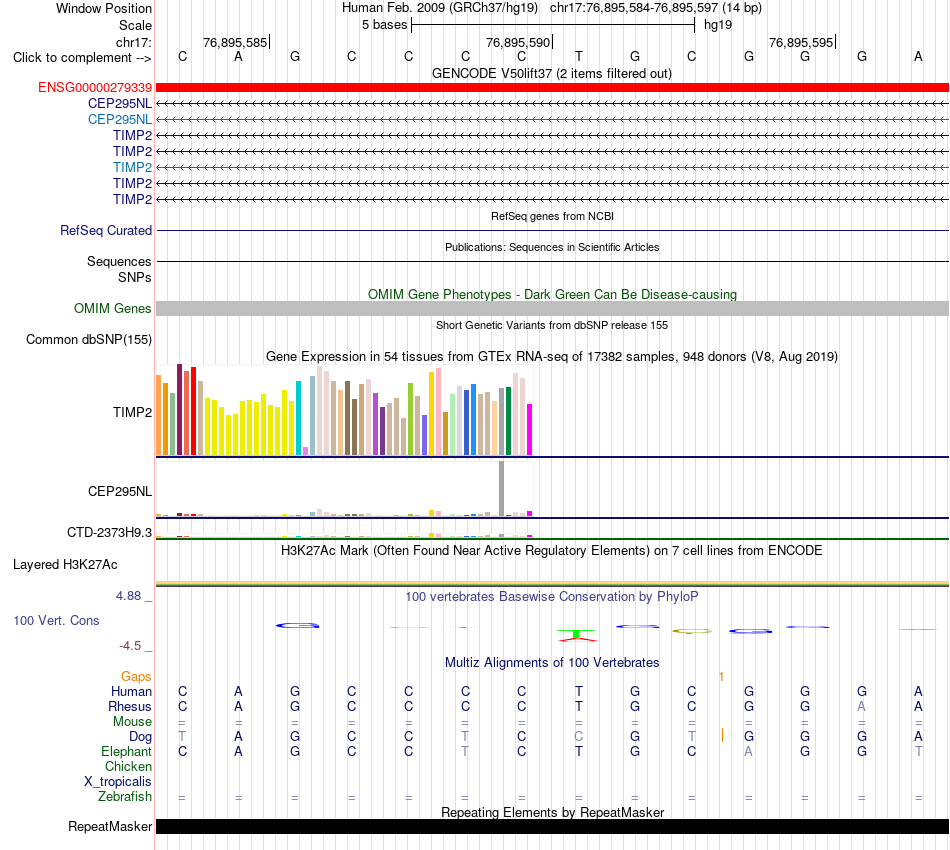Click the OMIM Genes track label
The height and width of the screenshot is (850, 950).
pos(113,308)
